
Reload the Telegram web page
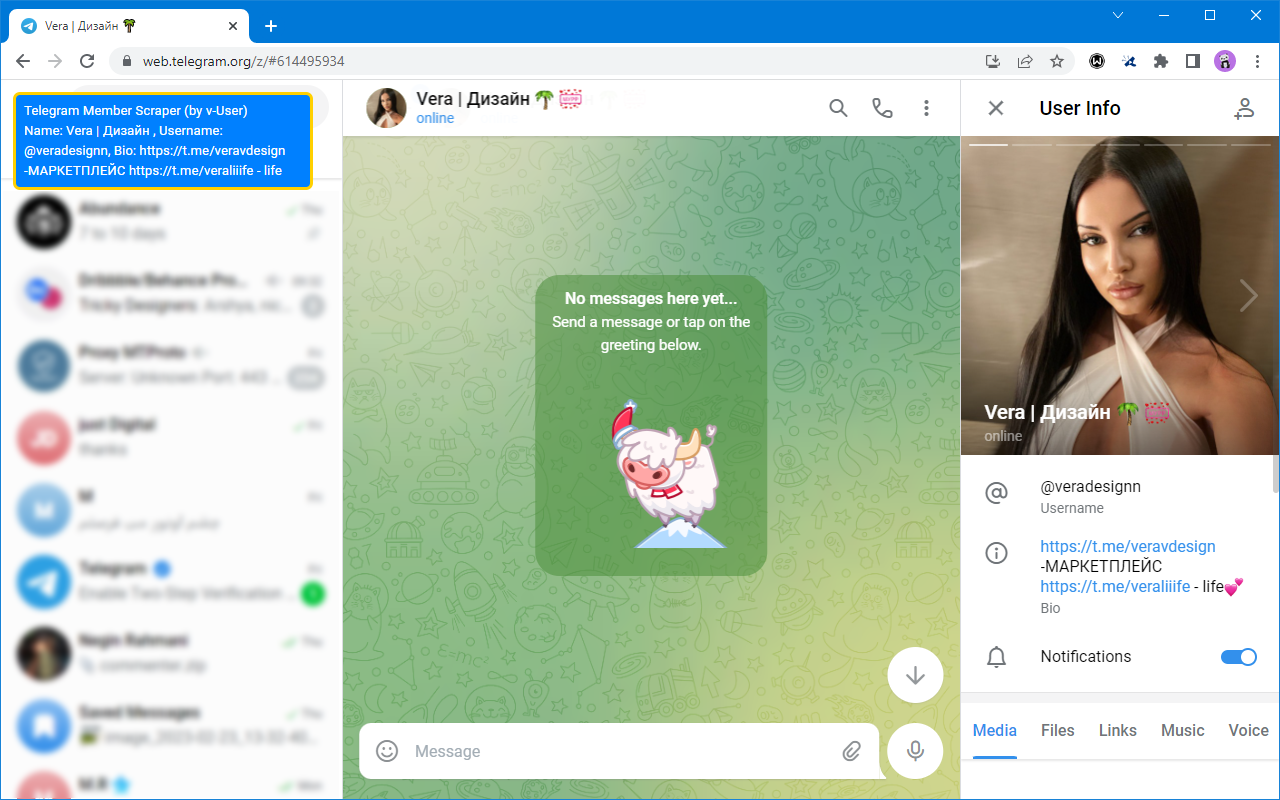(x=87, y=60)
